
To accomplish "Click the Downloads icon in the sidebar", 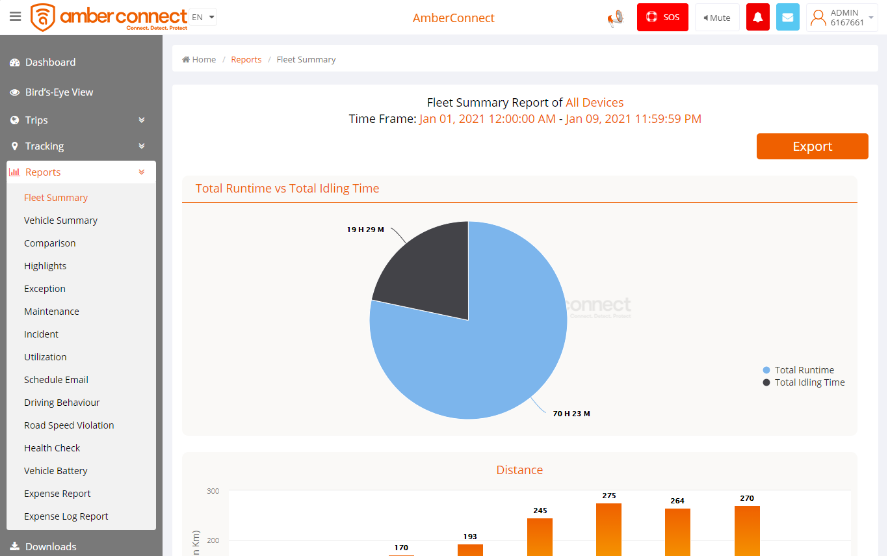I will coord(15,546).
